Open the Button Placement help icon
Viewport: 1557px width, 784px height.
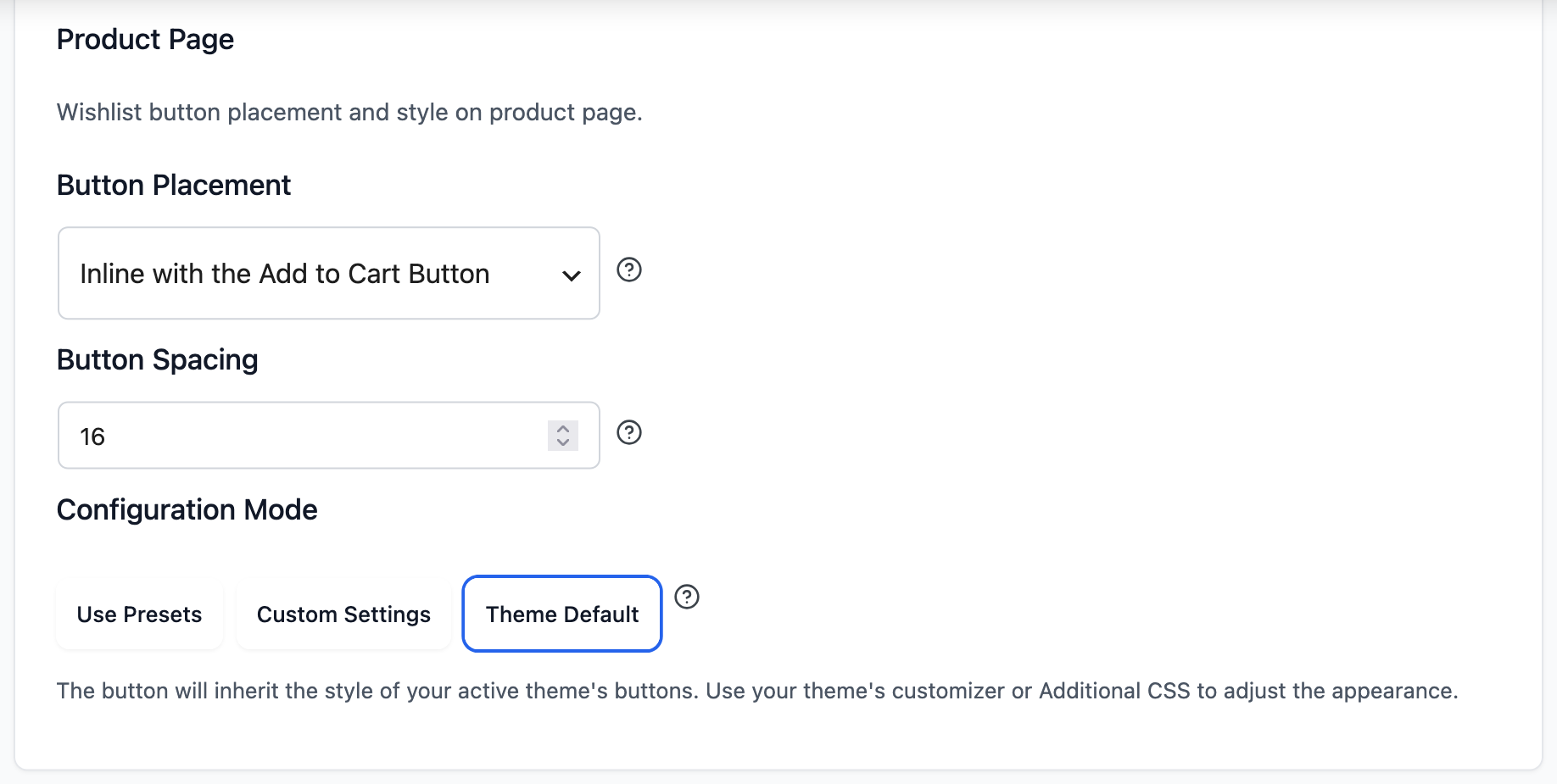629,270
